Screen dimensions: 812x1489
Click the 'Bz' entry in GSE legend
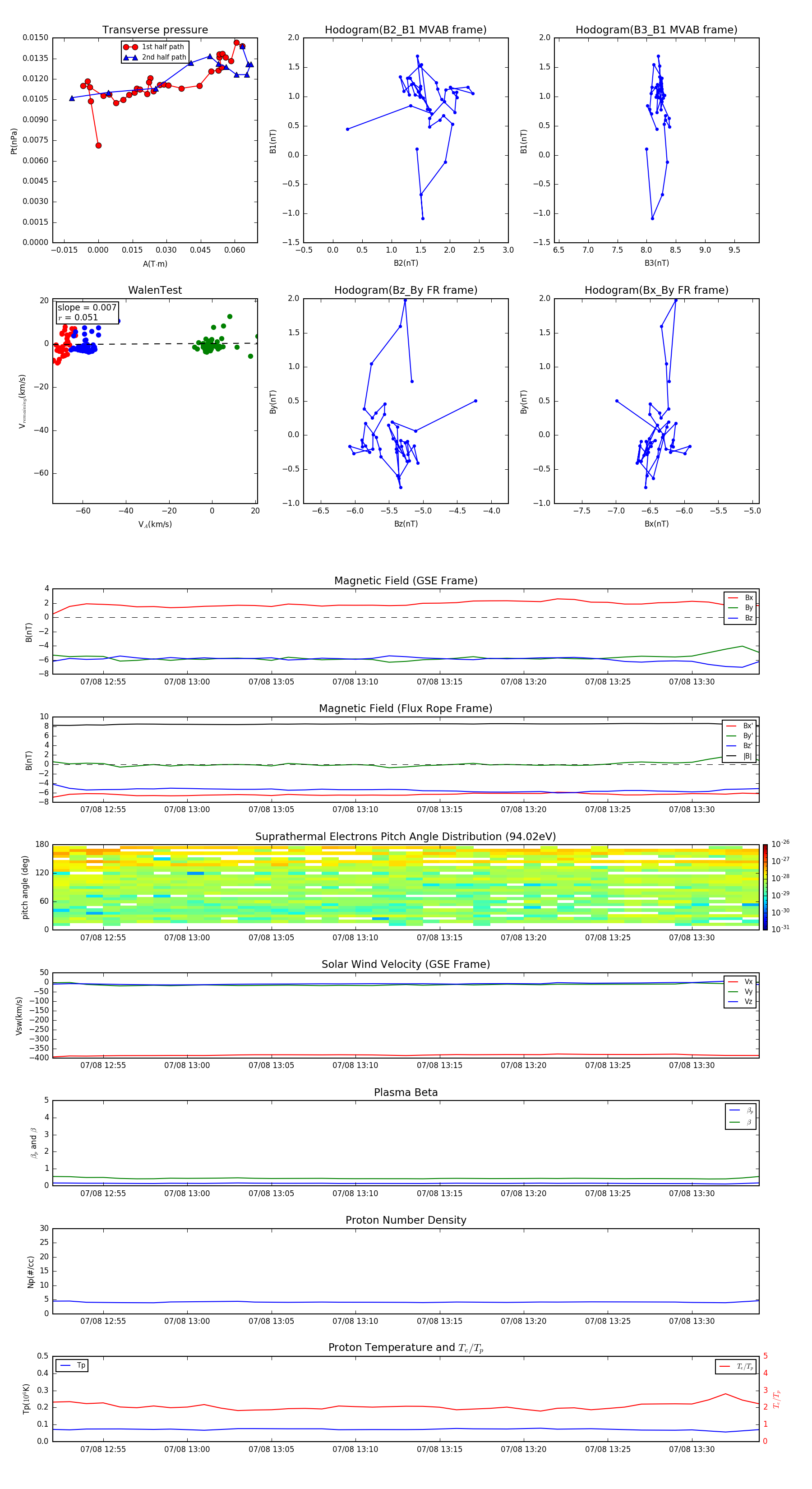click(x=741, y=618)
